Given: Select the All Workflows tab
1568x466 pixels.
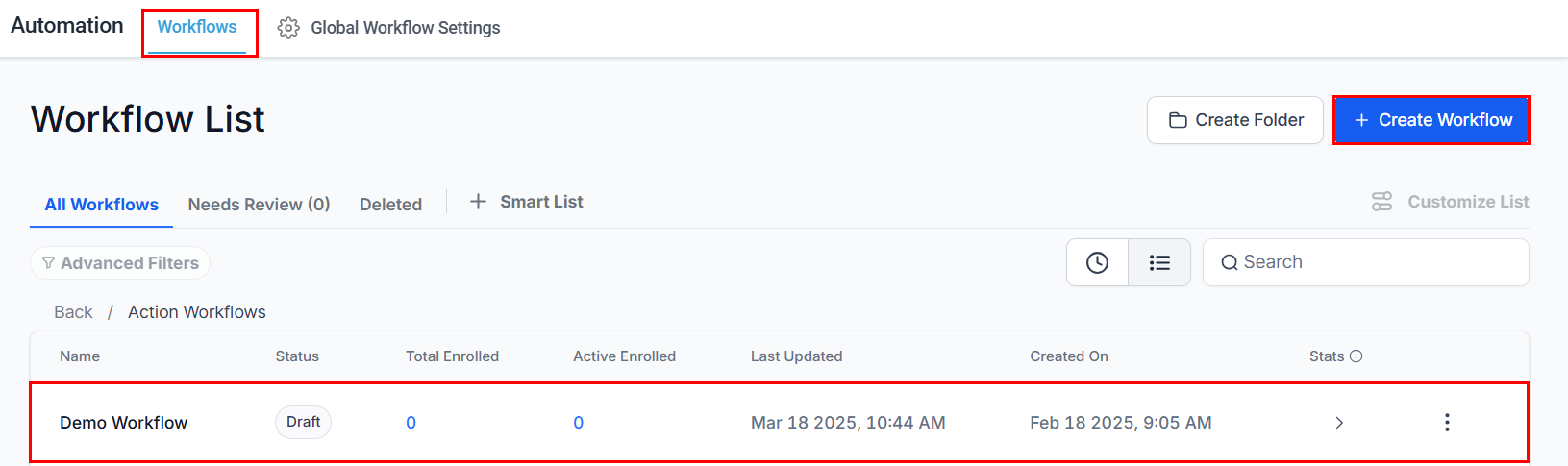Looking at the screenshot, I should (x=101, y=205).
